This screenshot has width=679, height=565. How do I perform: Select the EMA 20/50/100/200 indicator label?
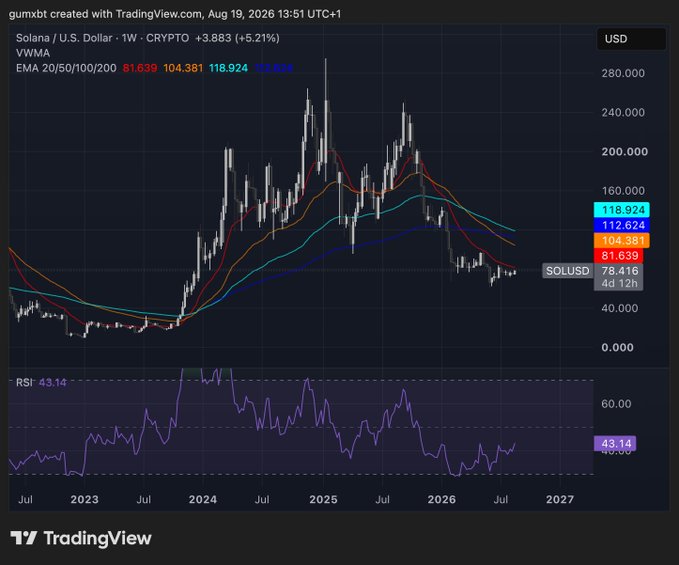(66, 68)
